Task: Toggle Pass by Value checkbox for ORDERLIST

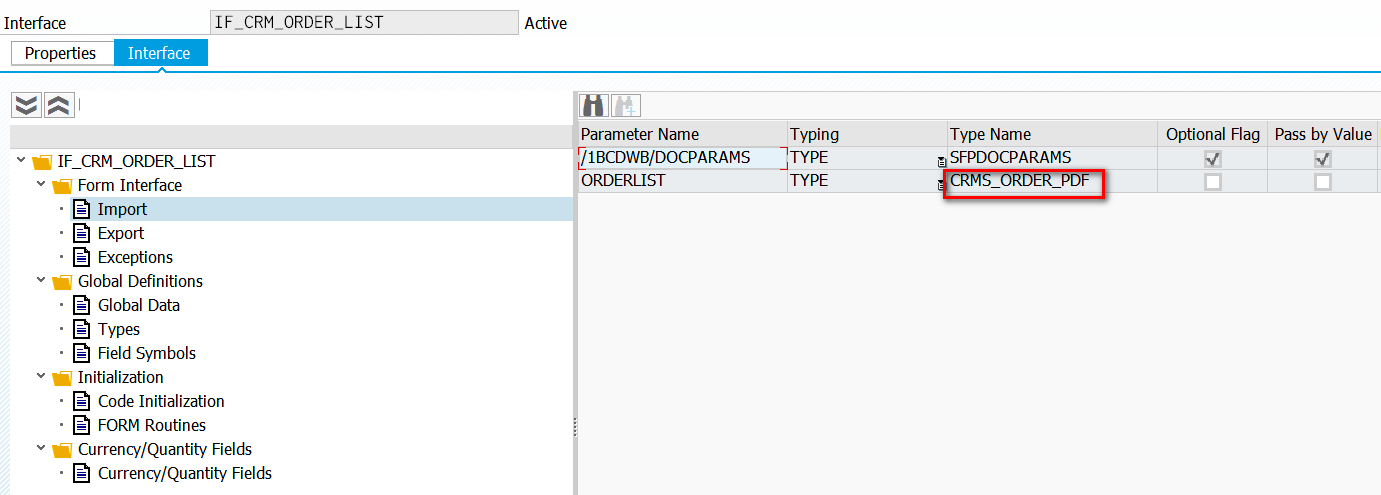Action: pyautogui.click(x=1323, y=182)
